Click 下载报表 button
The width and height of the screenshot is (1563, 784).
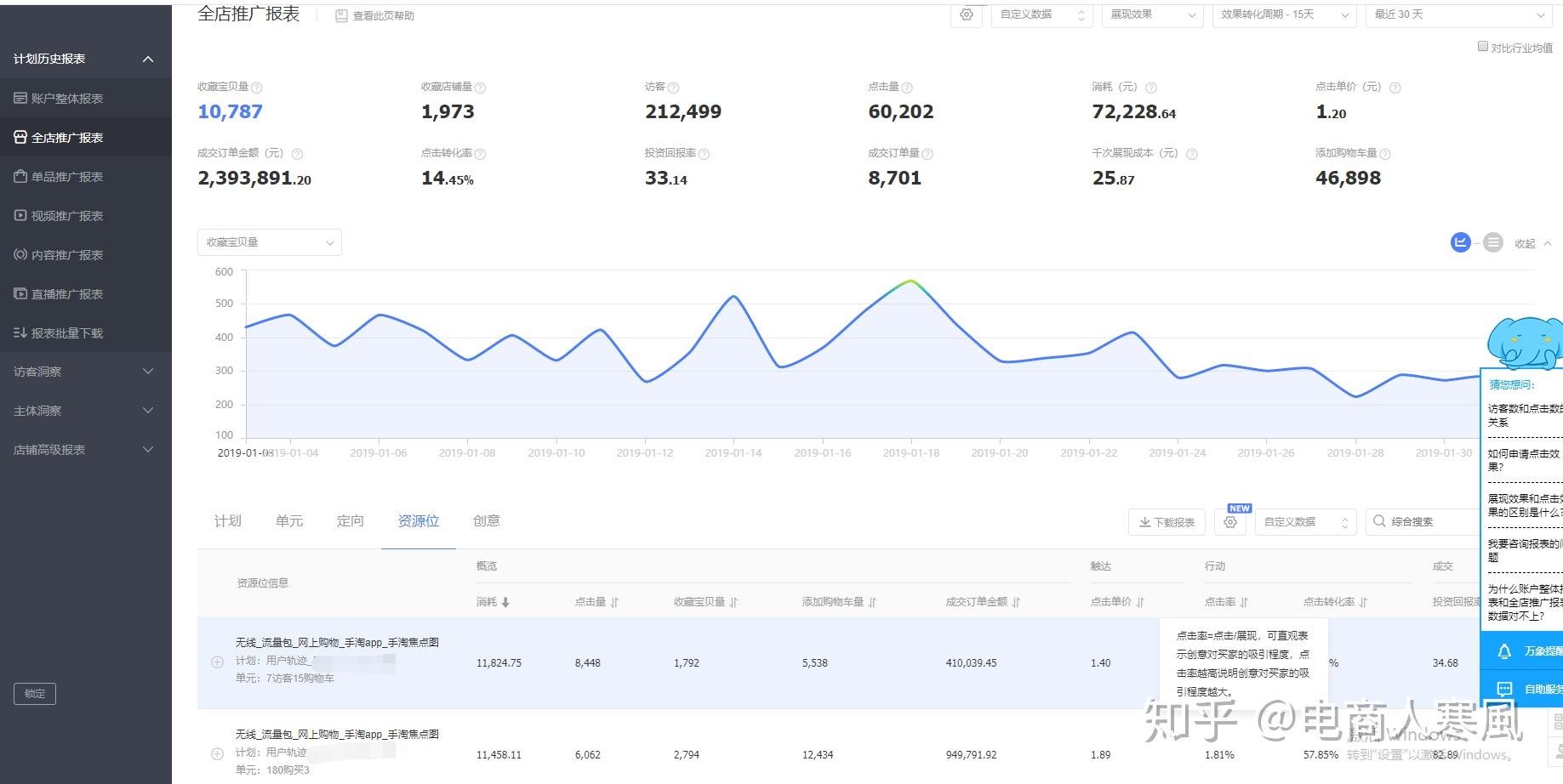click(1167, 522)
